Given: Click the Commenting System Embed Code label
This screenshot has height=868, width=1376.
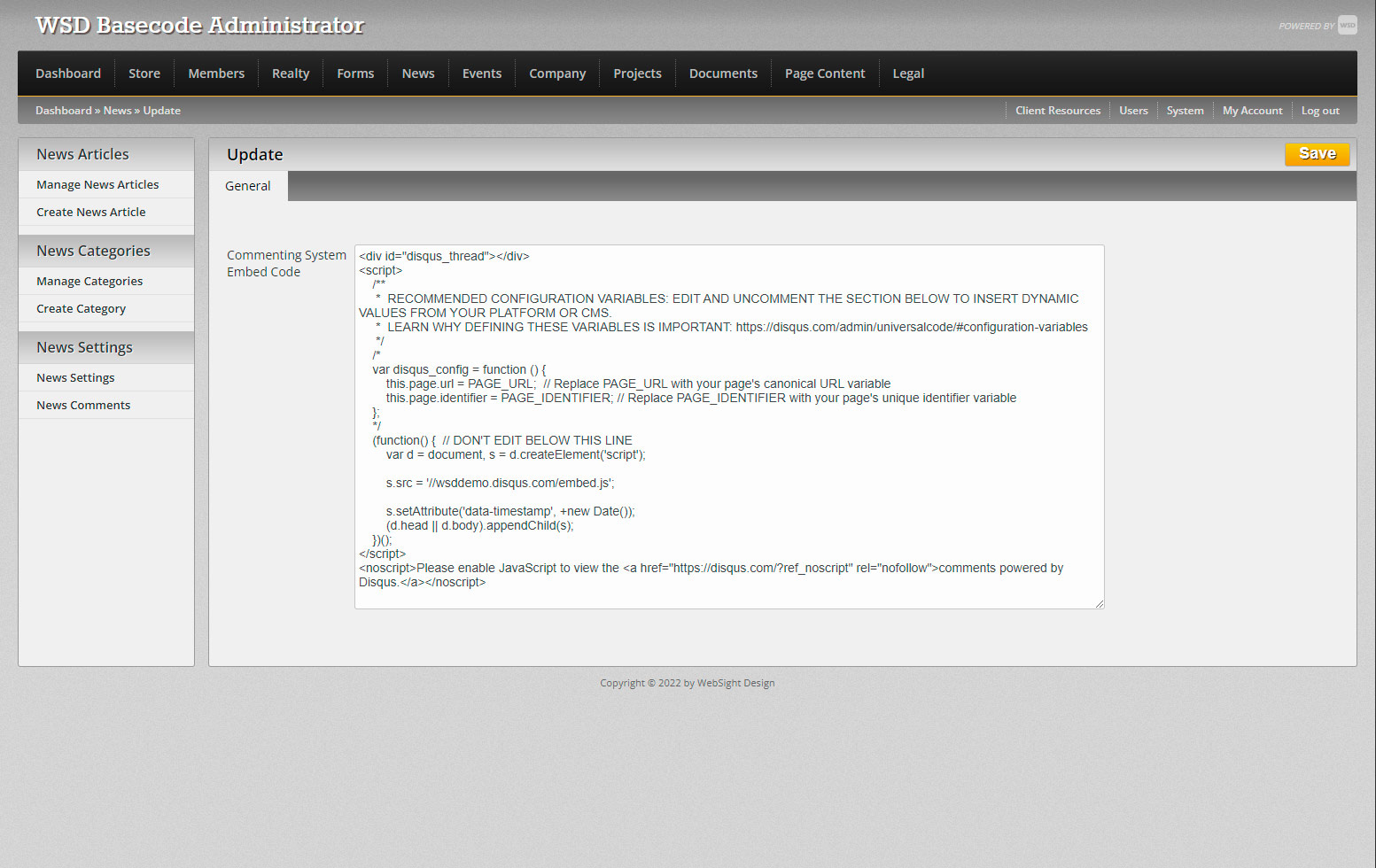Looking at the screenshot, I should (x=286, y=263).
